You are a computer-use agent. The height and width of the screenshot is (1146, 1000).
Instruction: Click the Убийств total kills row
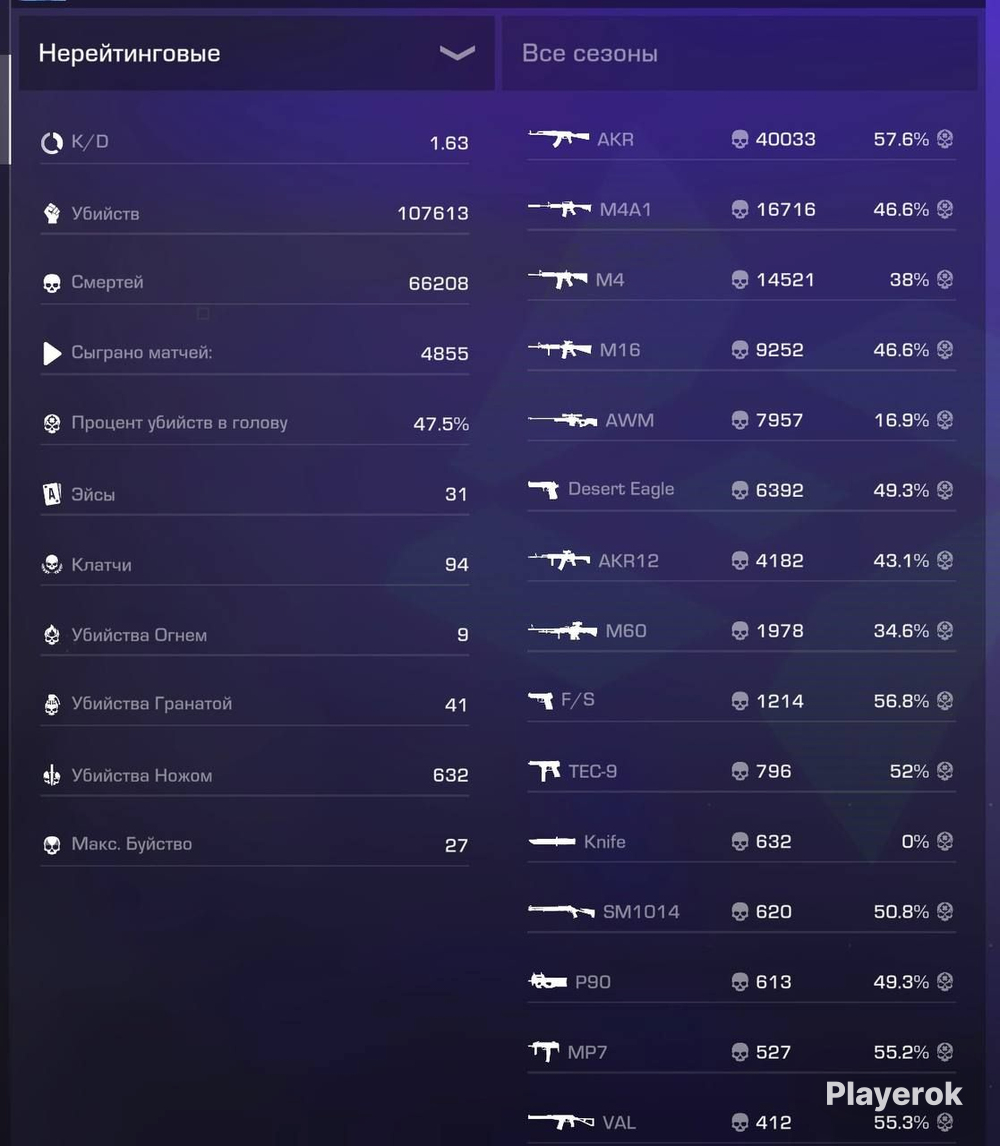254,213
